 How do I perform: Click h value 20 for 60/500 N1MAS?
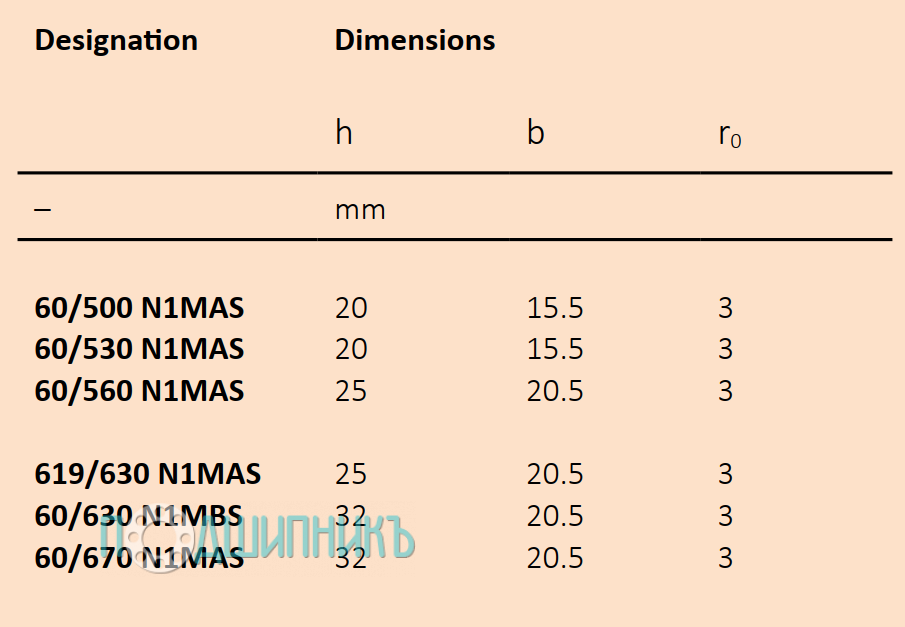point(351,307)
